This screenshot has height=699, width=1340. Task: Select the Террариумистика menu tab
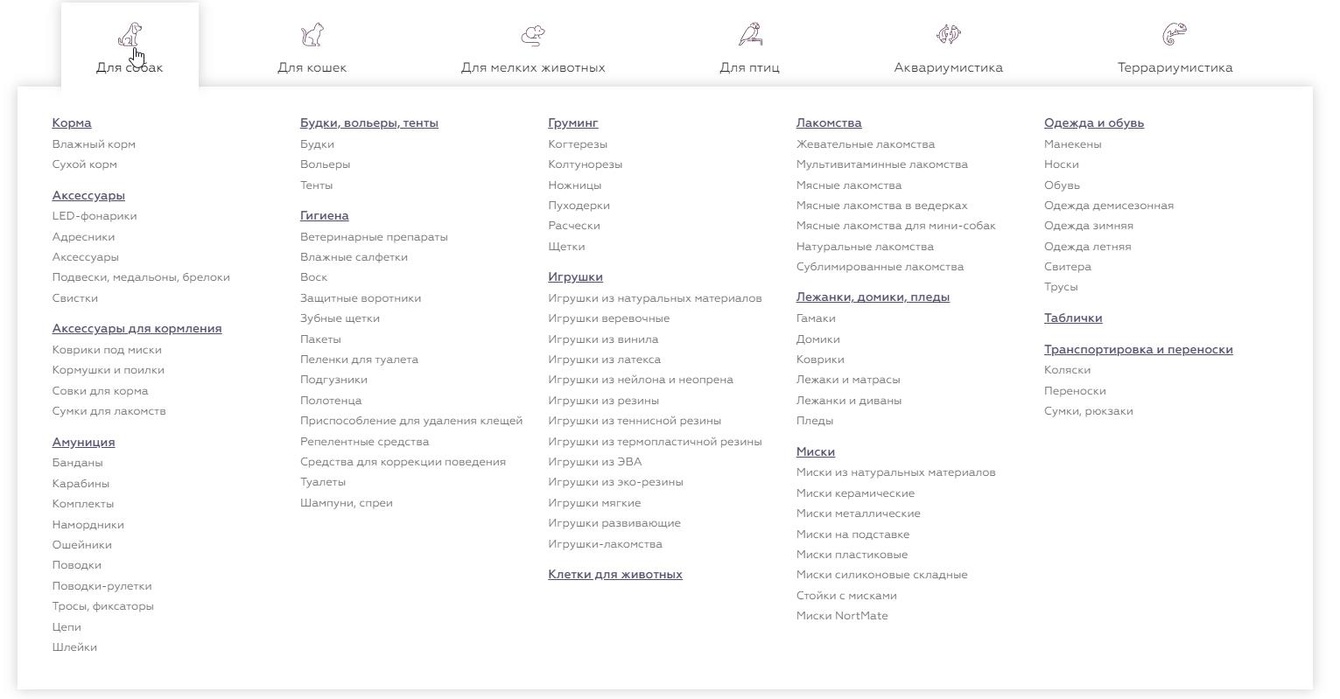click(x=1175, y=68)
